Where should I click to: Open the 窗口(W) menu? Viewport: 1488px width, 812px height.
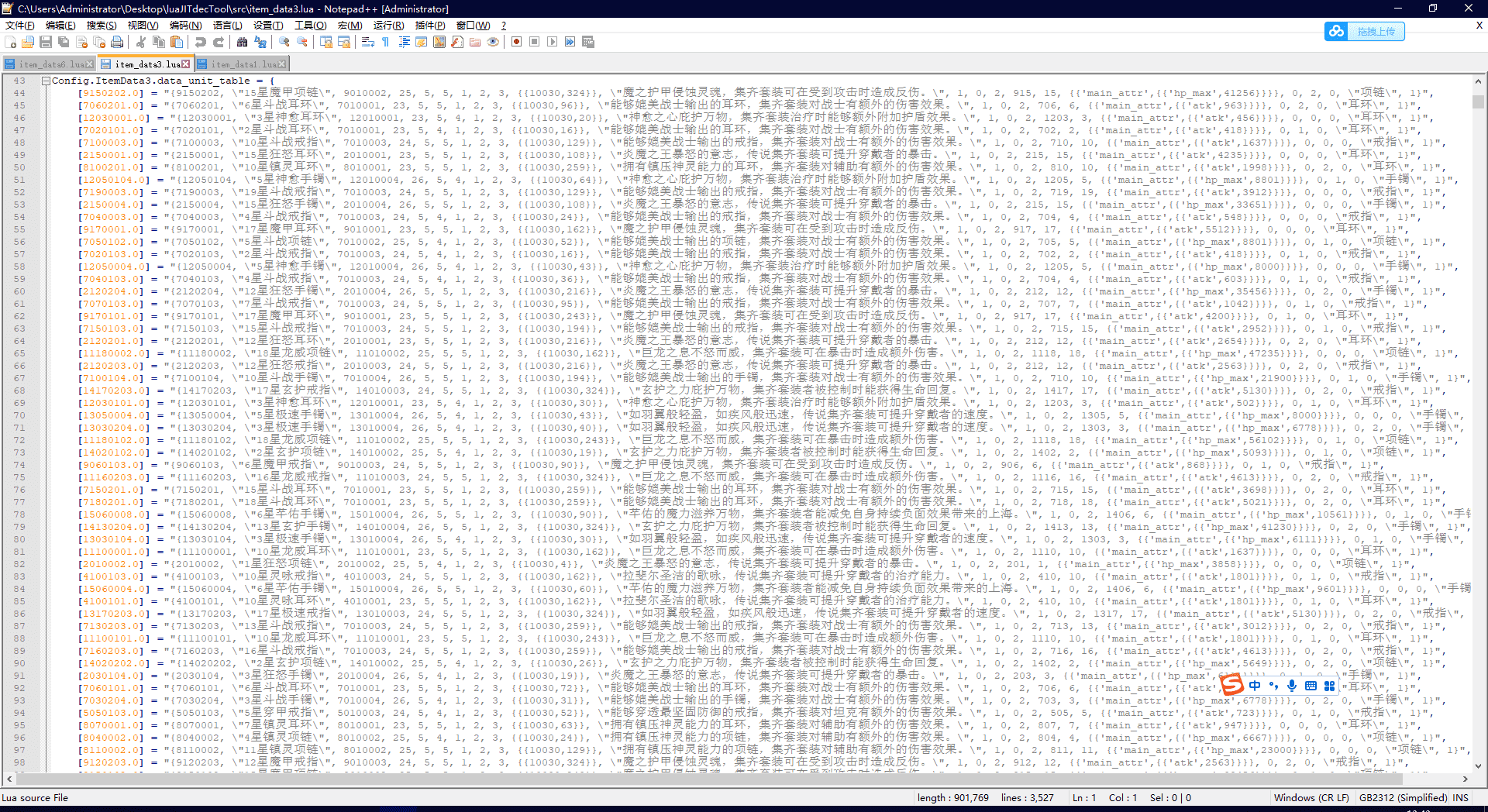[x=473, y=26]
